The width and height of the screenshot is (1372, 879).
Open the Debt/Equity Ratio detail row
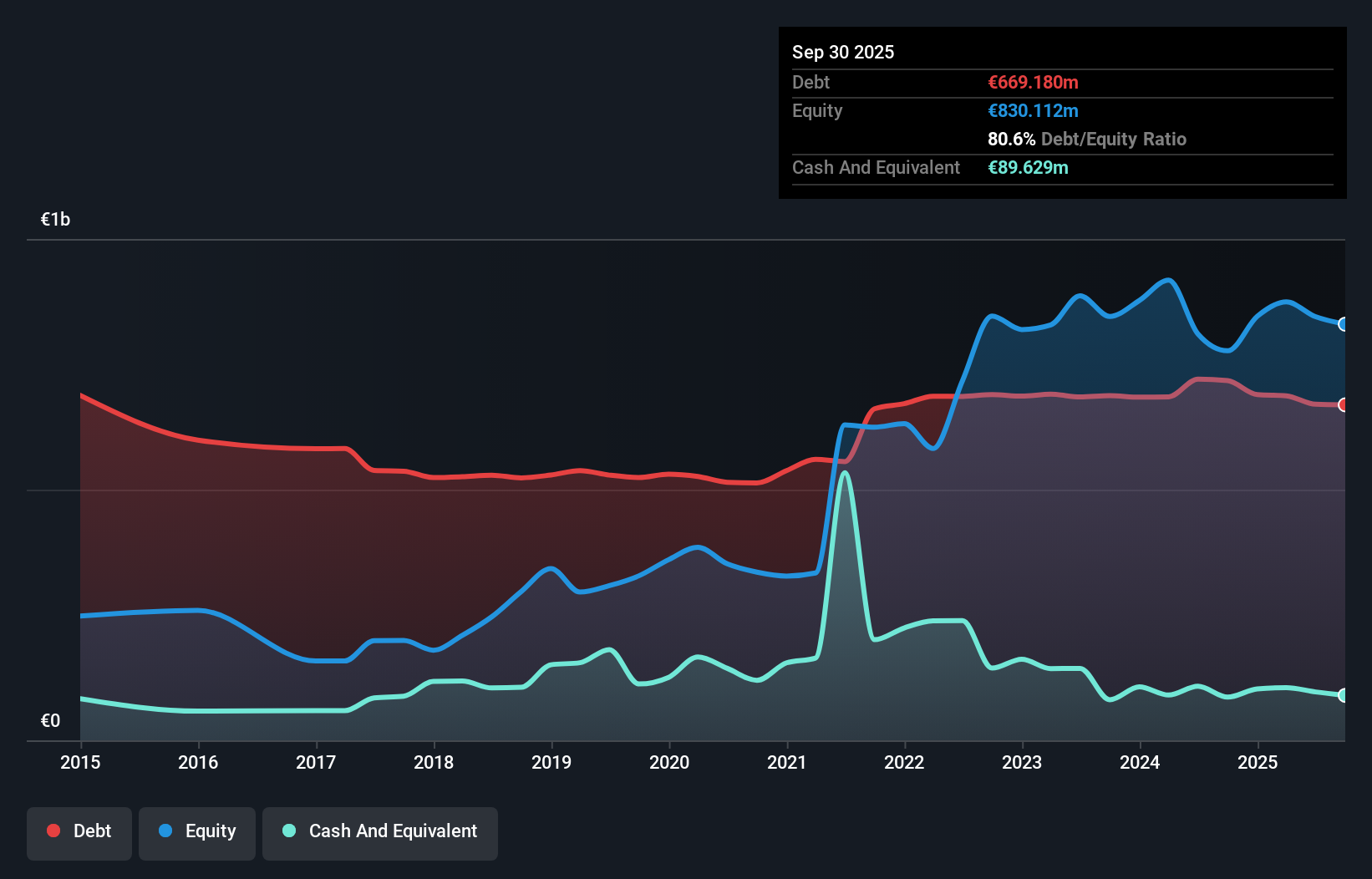[1087, 140]
